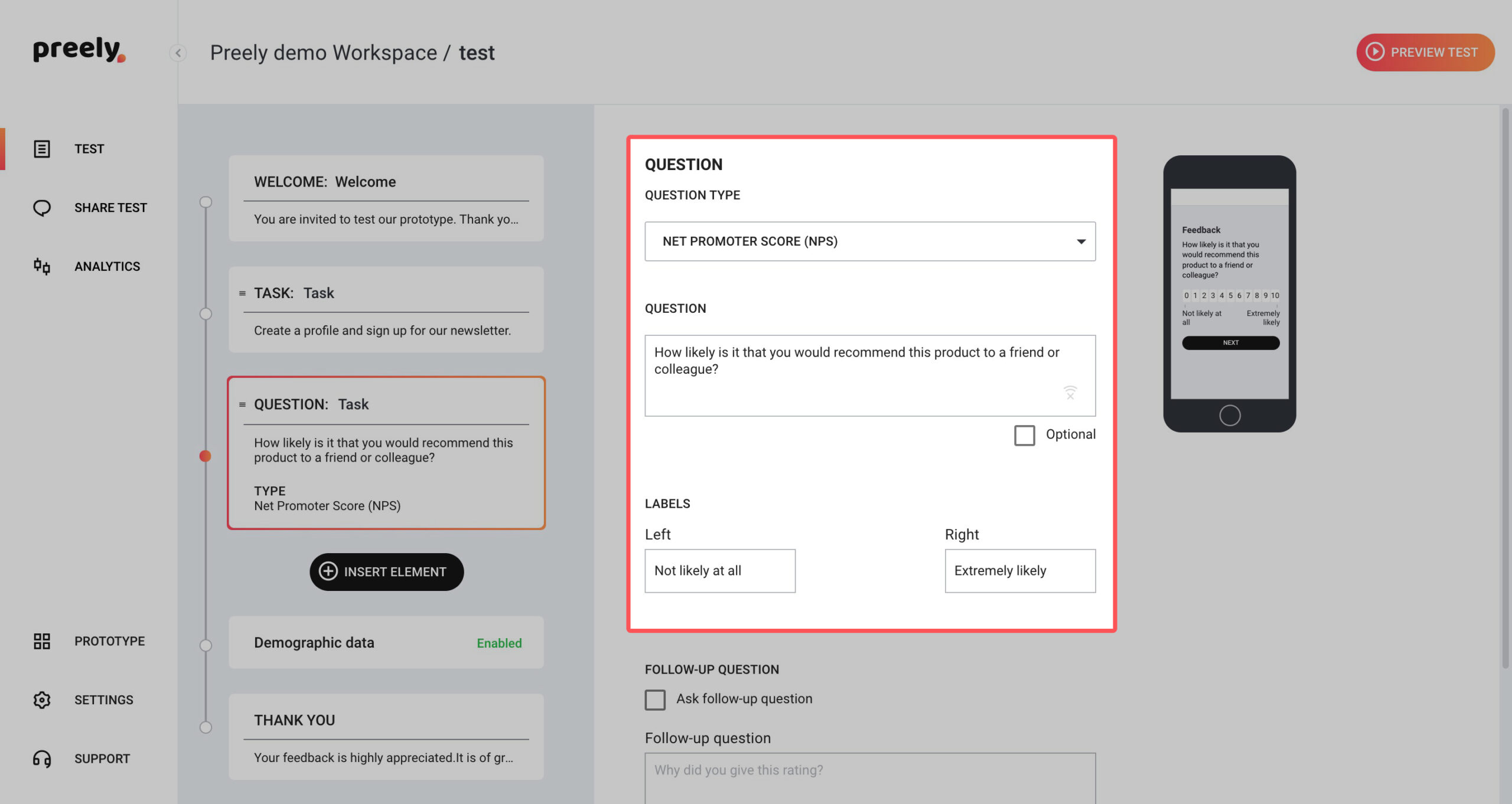Check Ask follow-up question box
This screenshot has height=804, width=1512.
(655, 700)
